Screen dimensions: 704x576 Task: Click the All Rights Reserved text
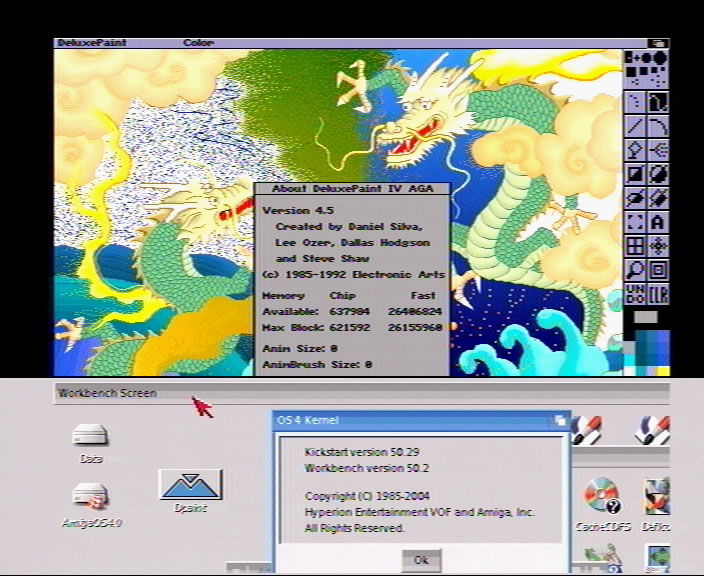point(355,528)
